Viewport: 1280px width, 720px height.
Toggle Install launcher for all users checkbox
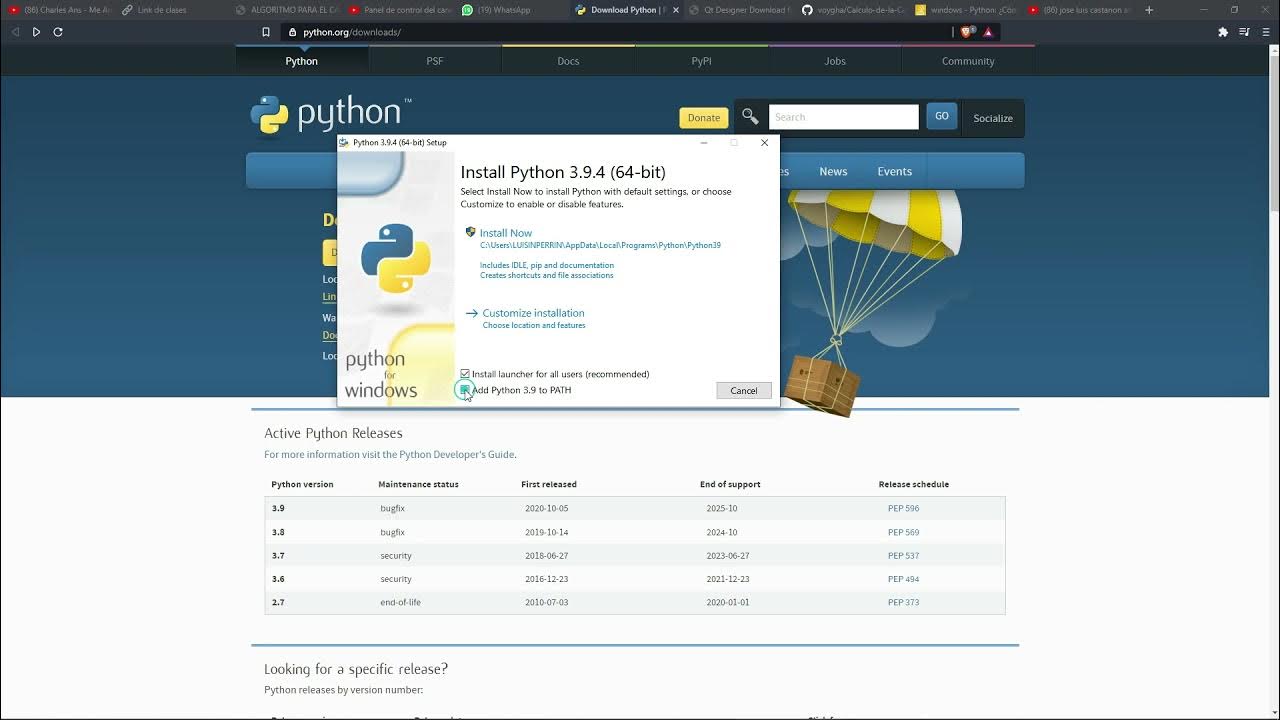pyautogui.click(x=465, y=374)
